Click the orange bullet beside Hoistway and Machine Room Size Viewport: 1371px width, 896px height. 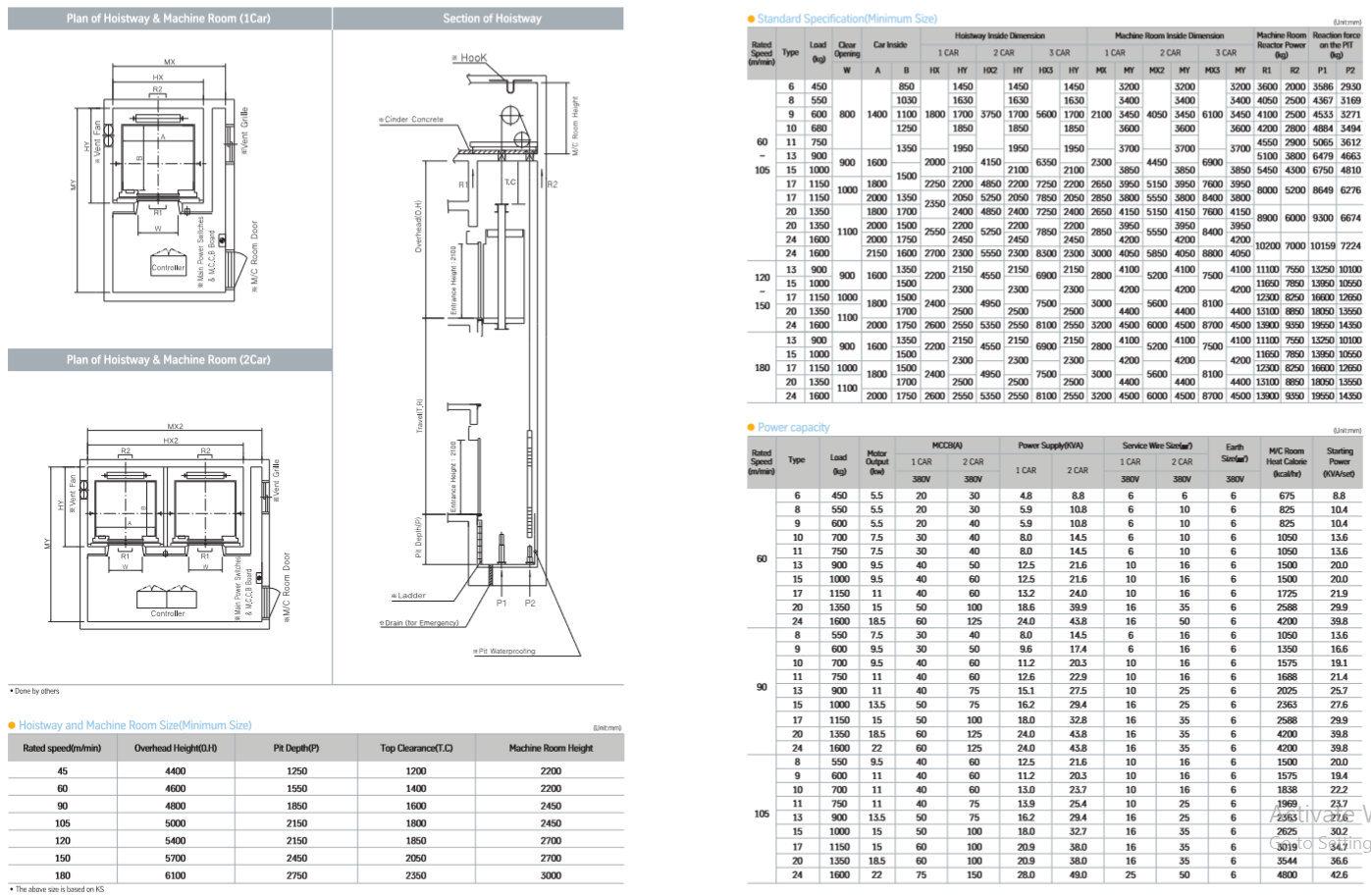(12, 725)
